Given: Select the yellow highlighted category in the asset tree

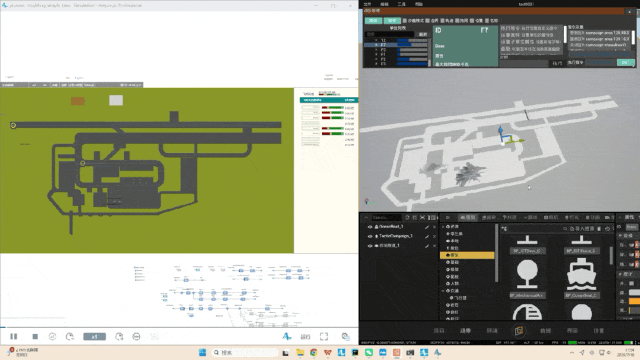Looking at the screenshot, I should click(467, 255).
